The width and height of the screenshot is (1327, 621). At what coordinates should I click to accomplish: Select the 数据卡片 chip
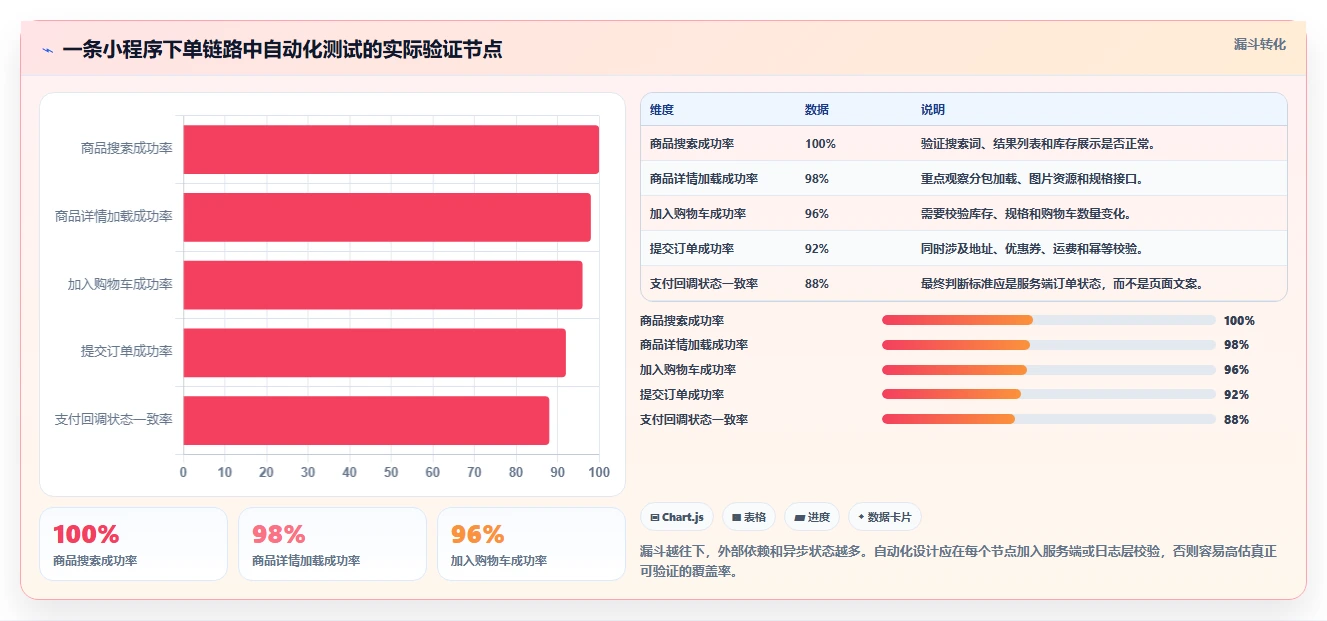point(885,517)
